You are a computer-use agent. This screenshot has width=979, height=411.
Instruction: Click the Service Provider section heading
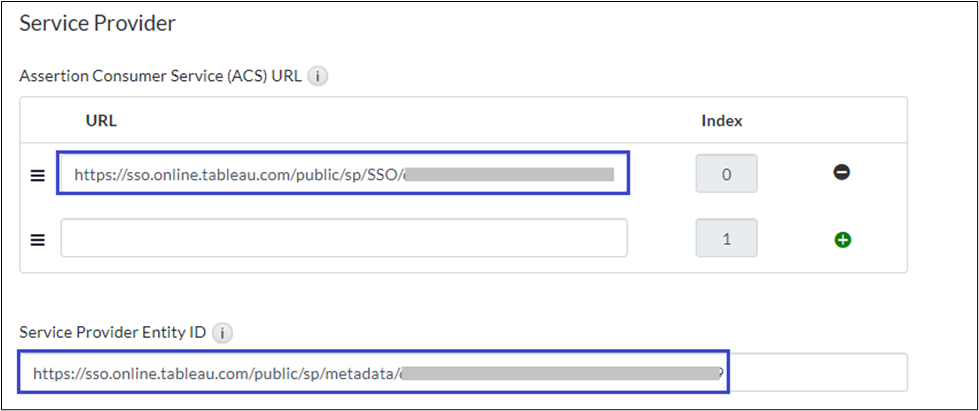pos(97,23)
